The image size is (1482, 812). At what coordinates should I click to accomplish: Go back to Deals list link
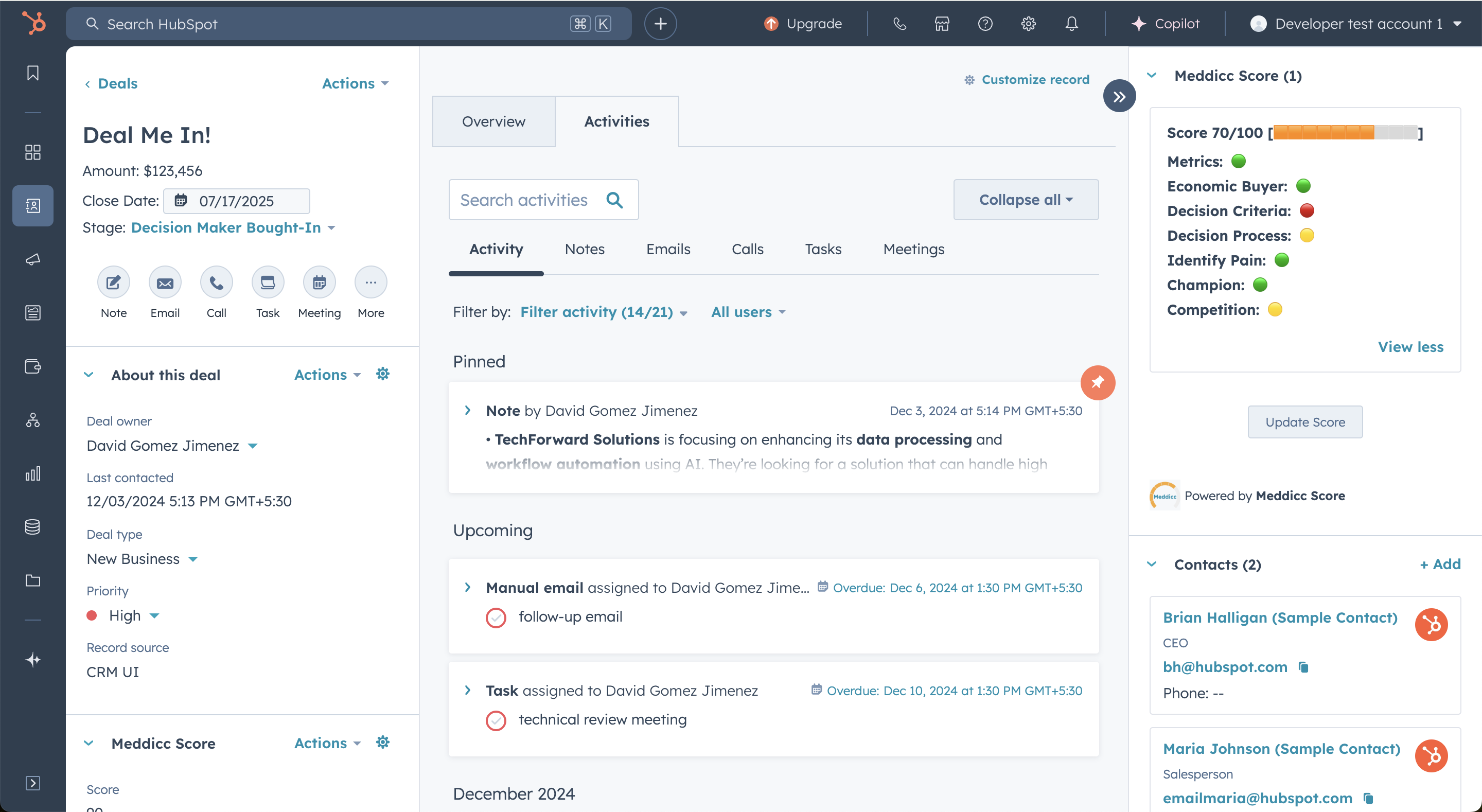pos(111,83)
